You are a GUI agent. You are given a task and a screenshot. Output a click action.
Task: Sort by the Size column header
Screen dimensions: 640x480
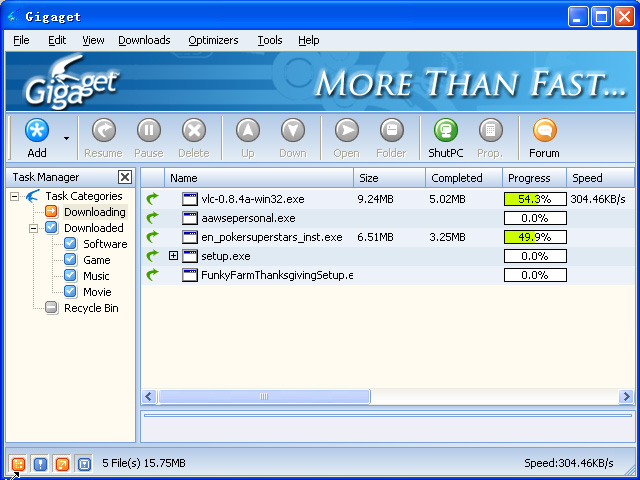(x=389, y=178)
